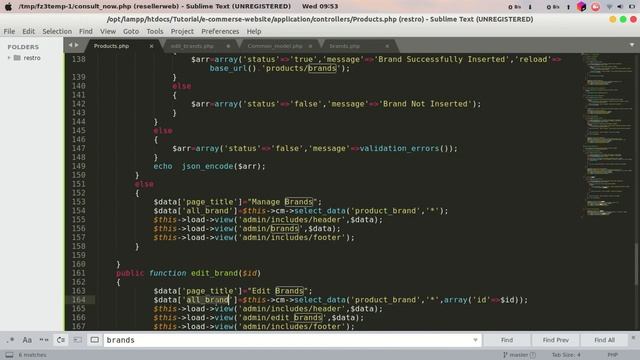Toggle case sensitive (Aa) search
This screenshot has width=640, height=360.
pos(27,340)
